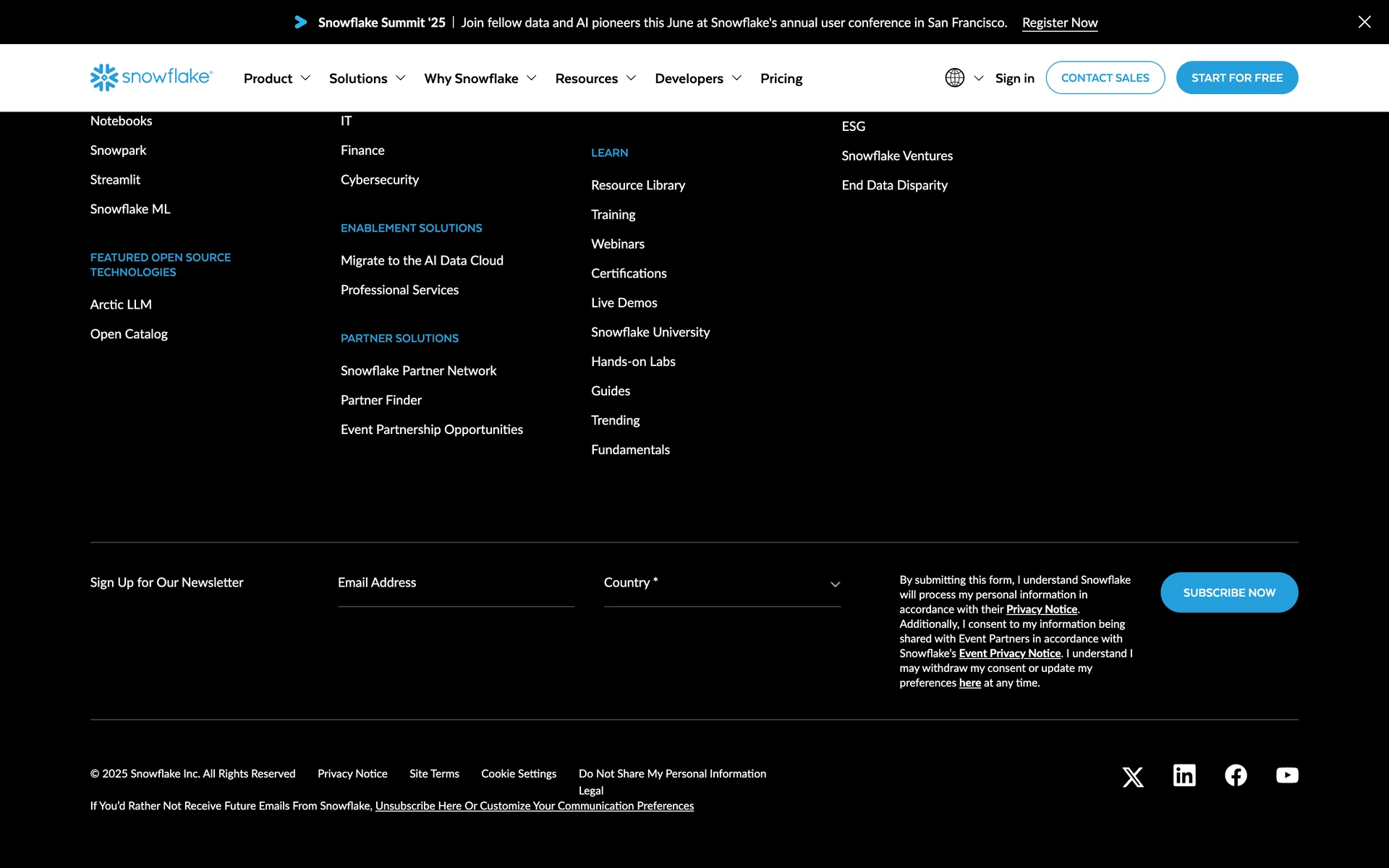Open the Developers navigation menu
This screenshot has width=1389, height=868.
698,78
